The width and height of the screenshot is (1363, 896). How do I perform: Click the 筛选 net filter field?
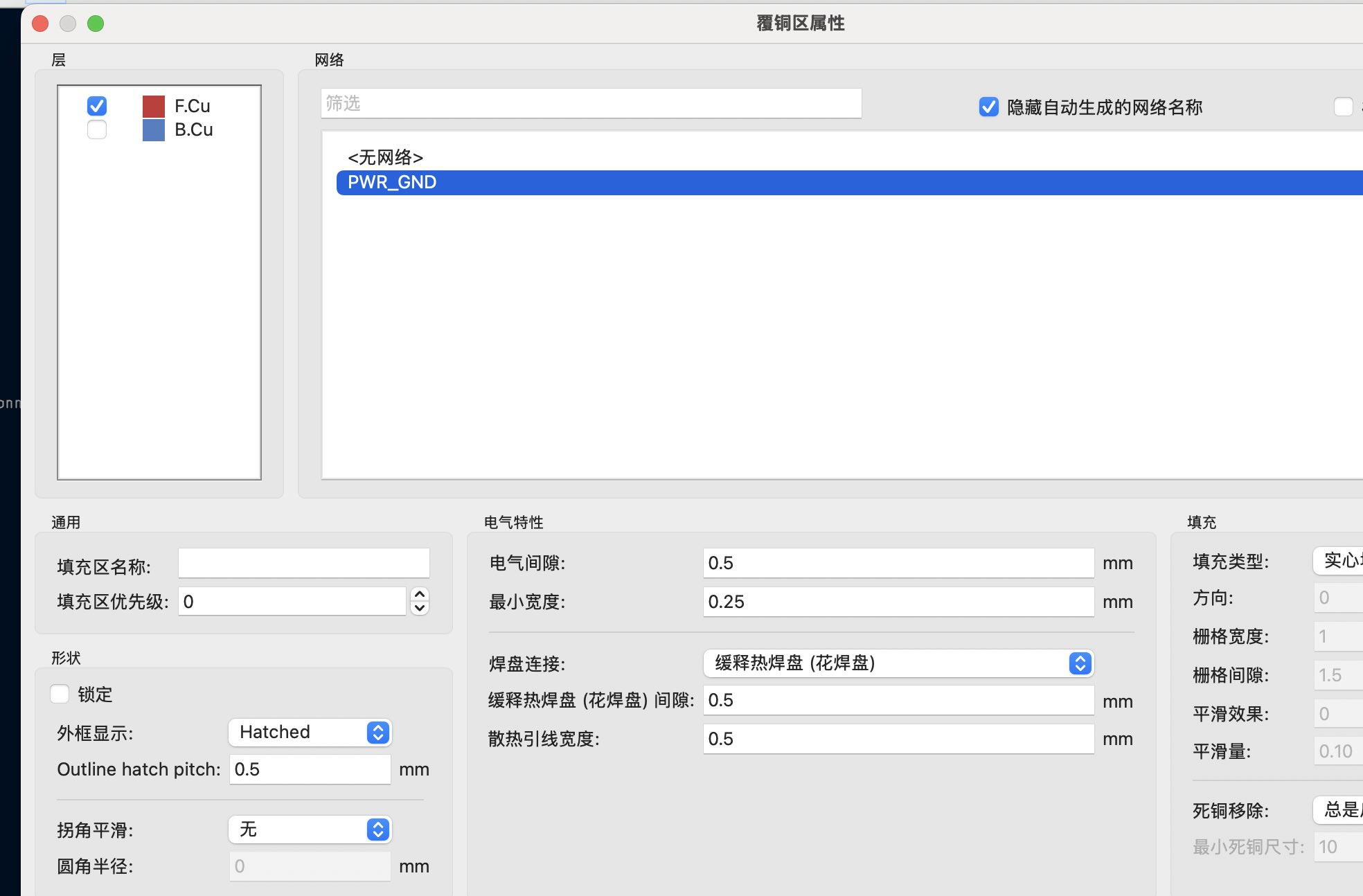click(x=591, y=104)
